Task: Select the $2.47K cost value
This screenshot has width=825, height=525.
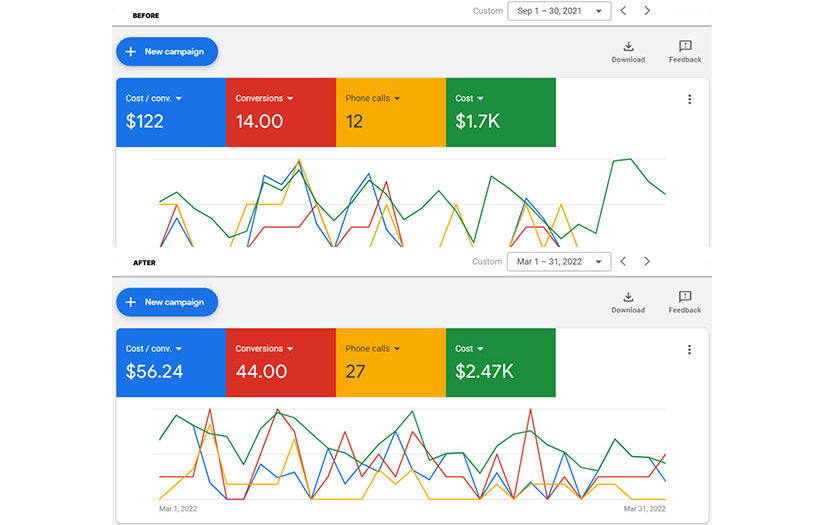Action: tap(485, 371)
